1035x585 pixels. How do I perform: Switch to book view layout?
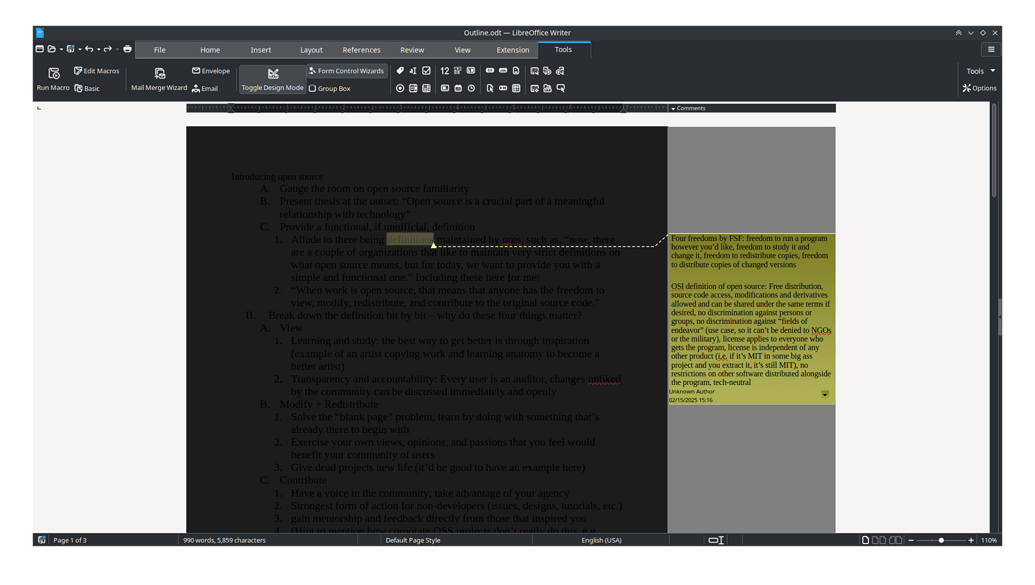click(x=895, y=540)
